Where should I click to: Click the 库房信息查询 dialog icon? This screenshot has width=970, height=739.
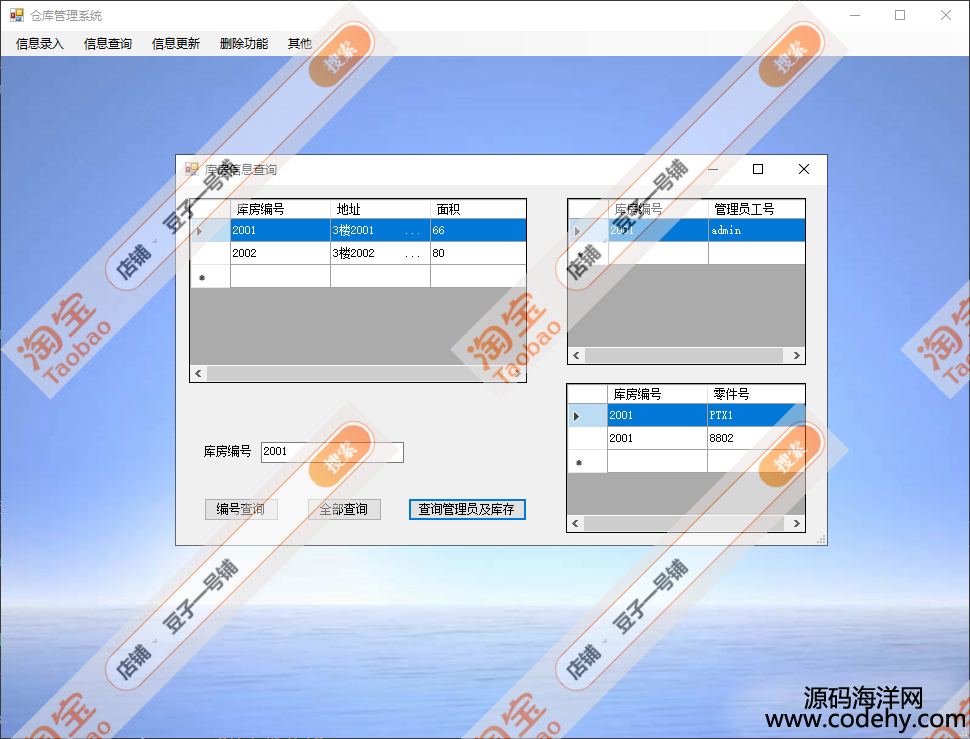[x=192, y=169]
